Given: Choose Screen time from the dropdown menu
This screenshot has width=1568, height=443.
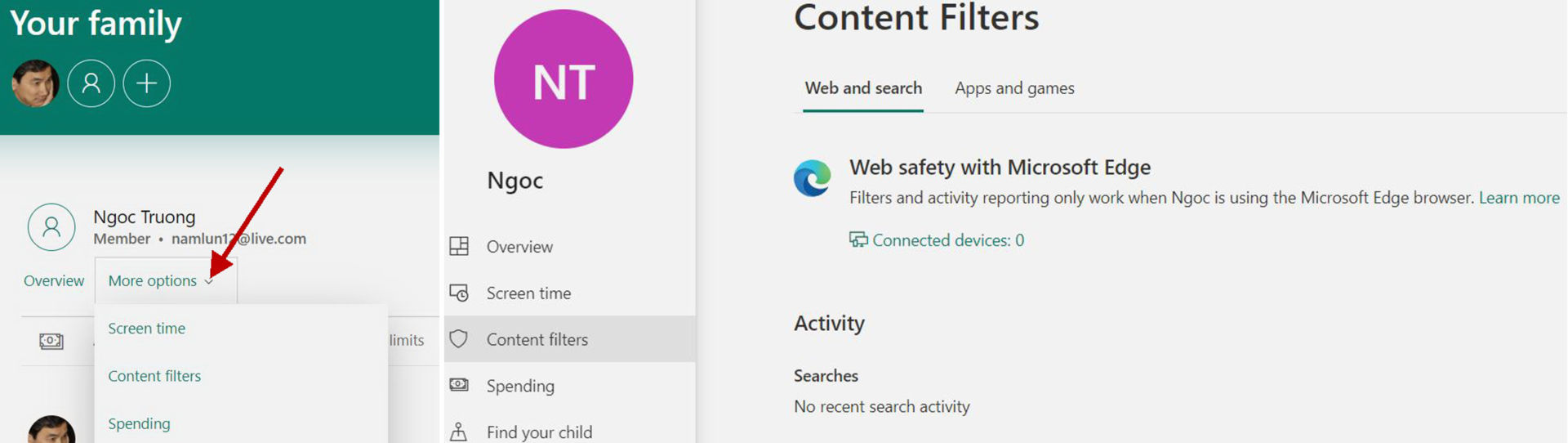Looking at the screenshot, I should click(147, 329).
